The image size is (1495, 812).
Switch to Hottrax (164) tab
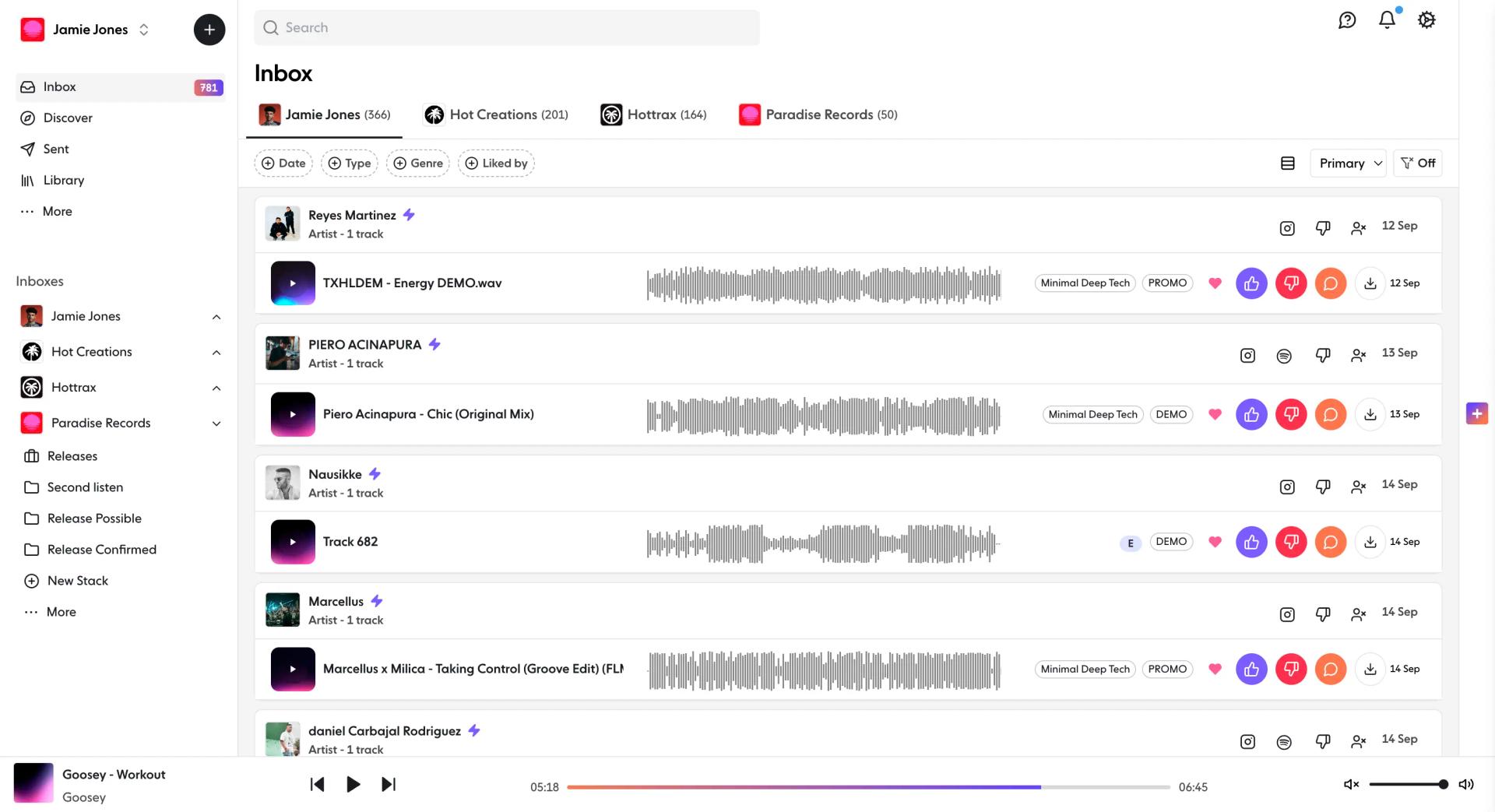click(x=654, y=115)
